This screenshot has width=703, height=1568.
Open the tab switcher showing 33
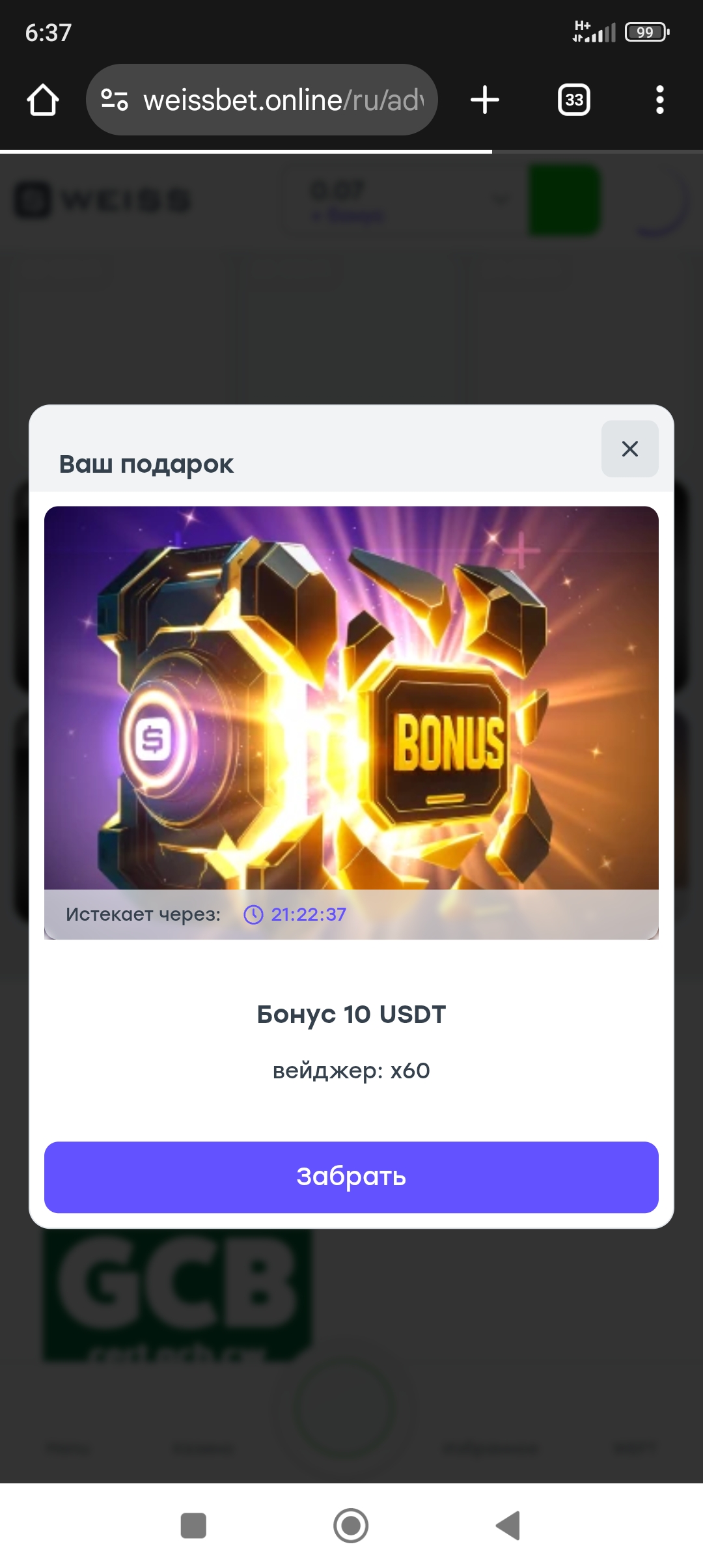click(574, 100)
